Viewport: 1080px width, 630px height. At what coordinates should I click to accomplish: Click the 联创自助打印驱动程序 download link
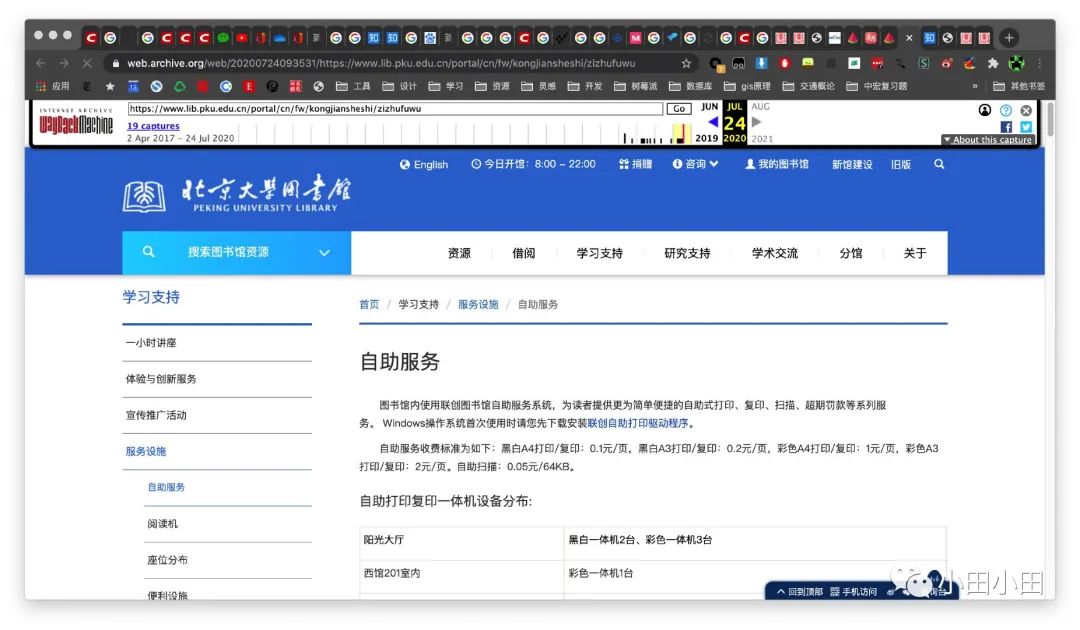[638, 423]
